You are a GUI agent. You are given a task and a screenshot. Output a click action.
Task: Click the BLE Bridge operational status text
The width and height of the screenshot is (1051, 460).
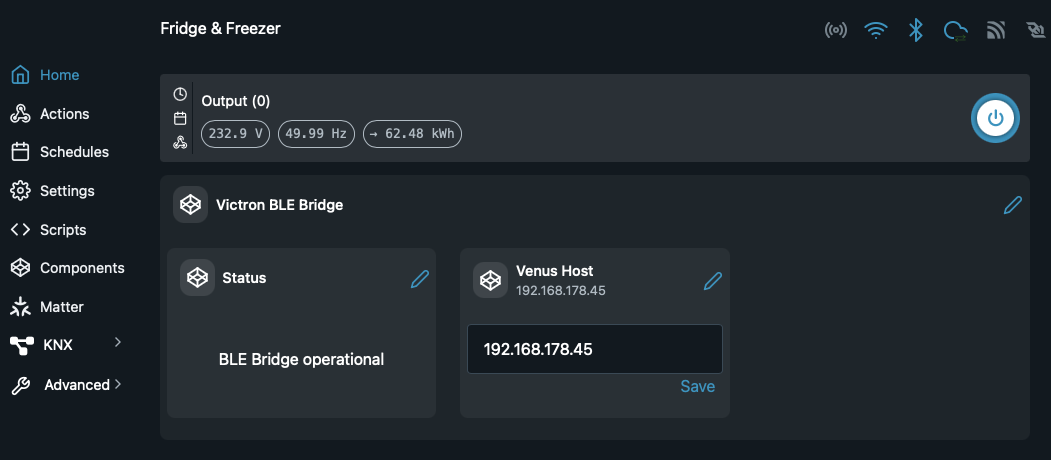302,359
